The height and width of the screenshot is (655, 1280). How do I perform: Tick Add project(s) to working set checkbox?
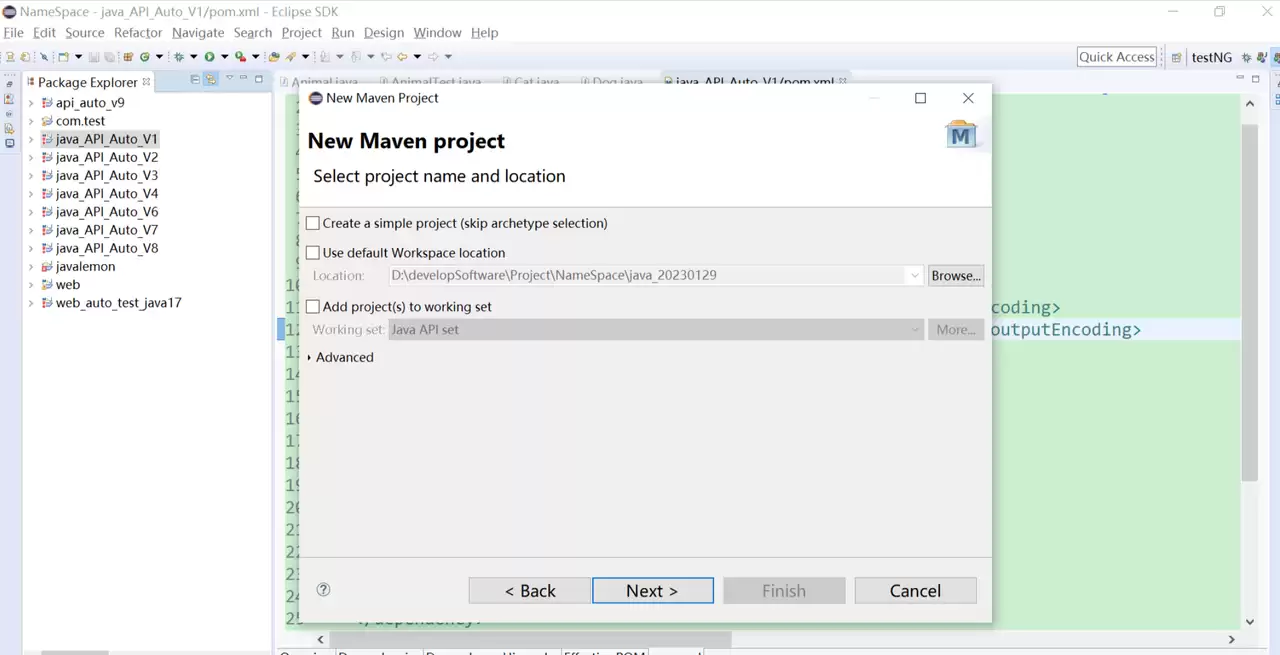(x=313, y=307)
